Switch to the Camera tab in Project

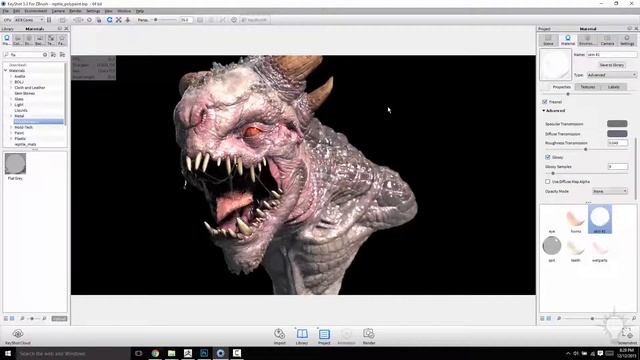tap(607, 40)
